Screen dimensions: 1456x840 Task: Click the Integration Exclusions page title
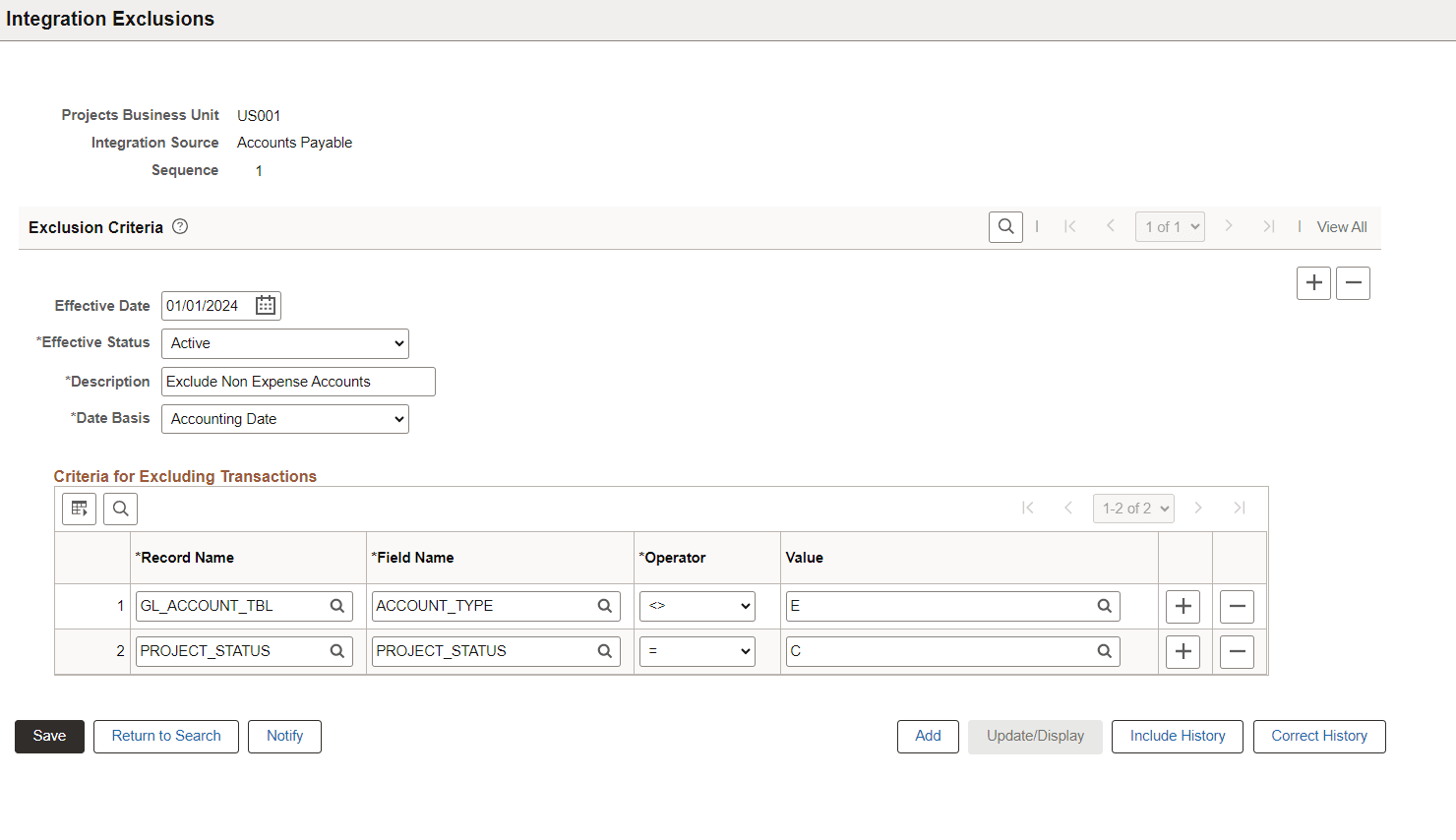pos(110,19)
